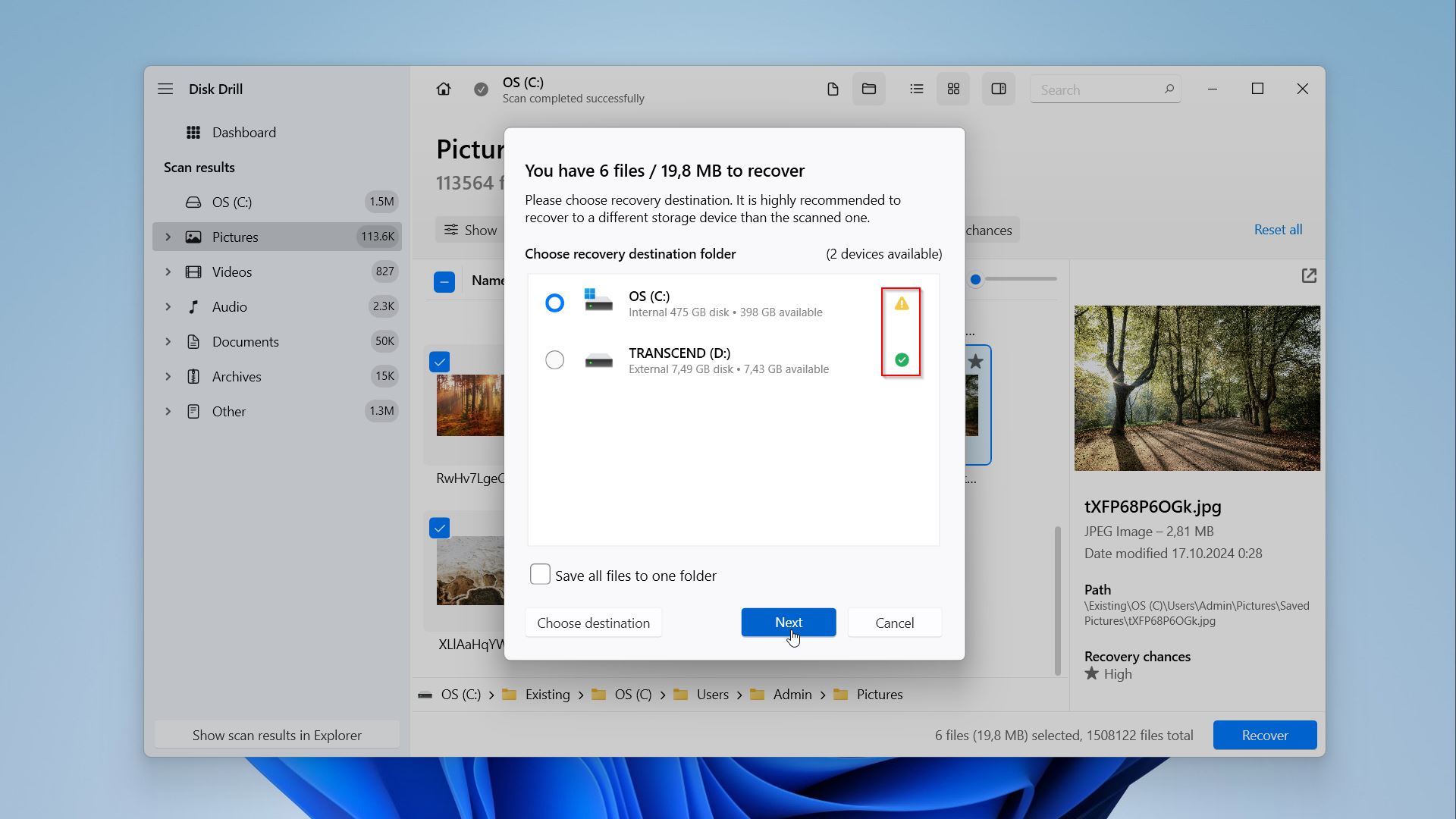1456x819 pixels.
Task: Click the new file icon in toolbar
Action: click(x=831, y=89)
